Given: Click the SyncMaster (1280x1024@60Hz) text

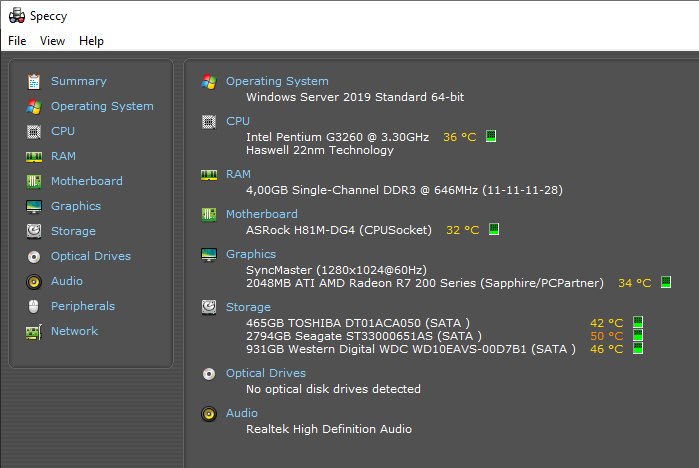Looking at the screenshot, I should pos(337,270).
